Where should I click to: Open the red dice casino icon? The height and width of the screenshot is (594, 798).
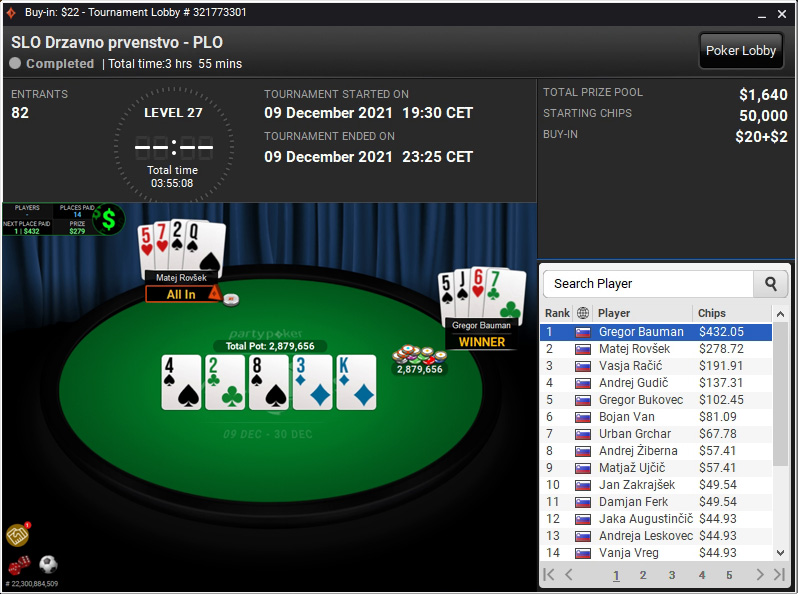point(19,565)
